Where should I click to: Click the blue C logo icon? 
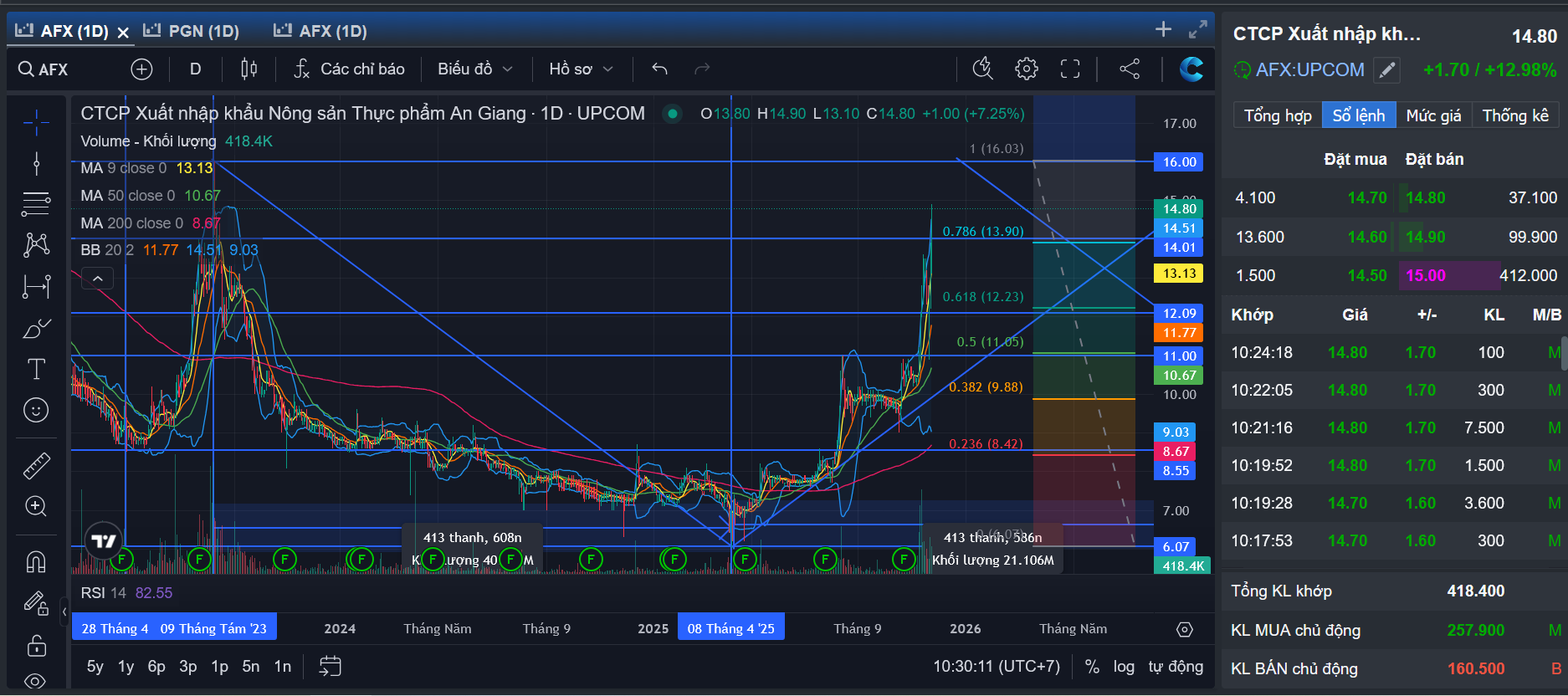tap(1191, 69)
